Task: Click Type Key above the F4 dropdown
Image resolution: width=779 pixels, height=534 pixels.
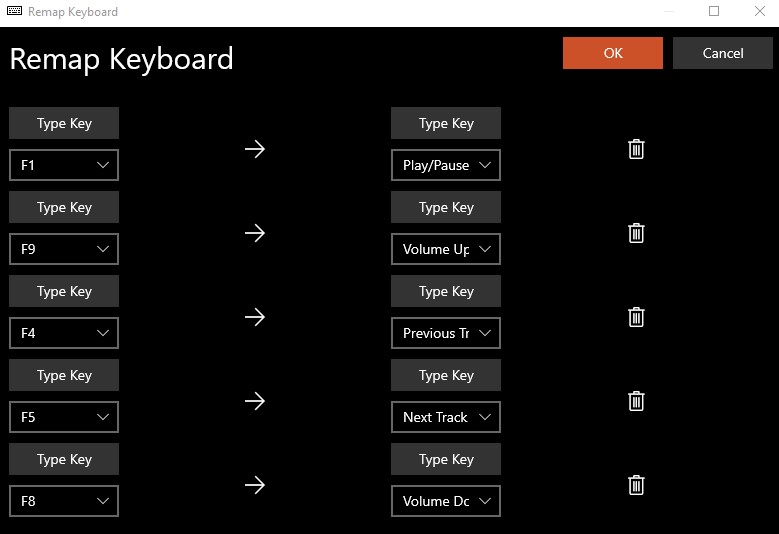Action: click(64, 291)
